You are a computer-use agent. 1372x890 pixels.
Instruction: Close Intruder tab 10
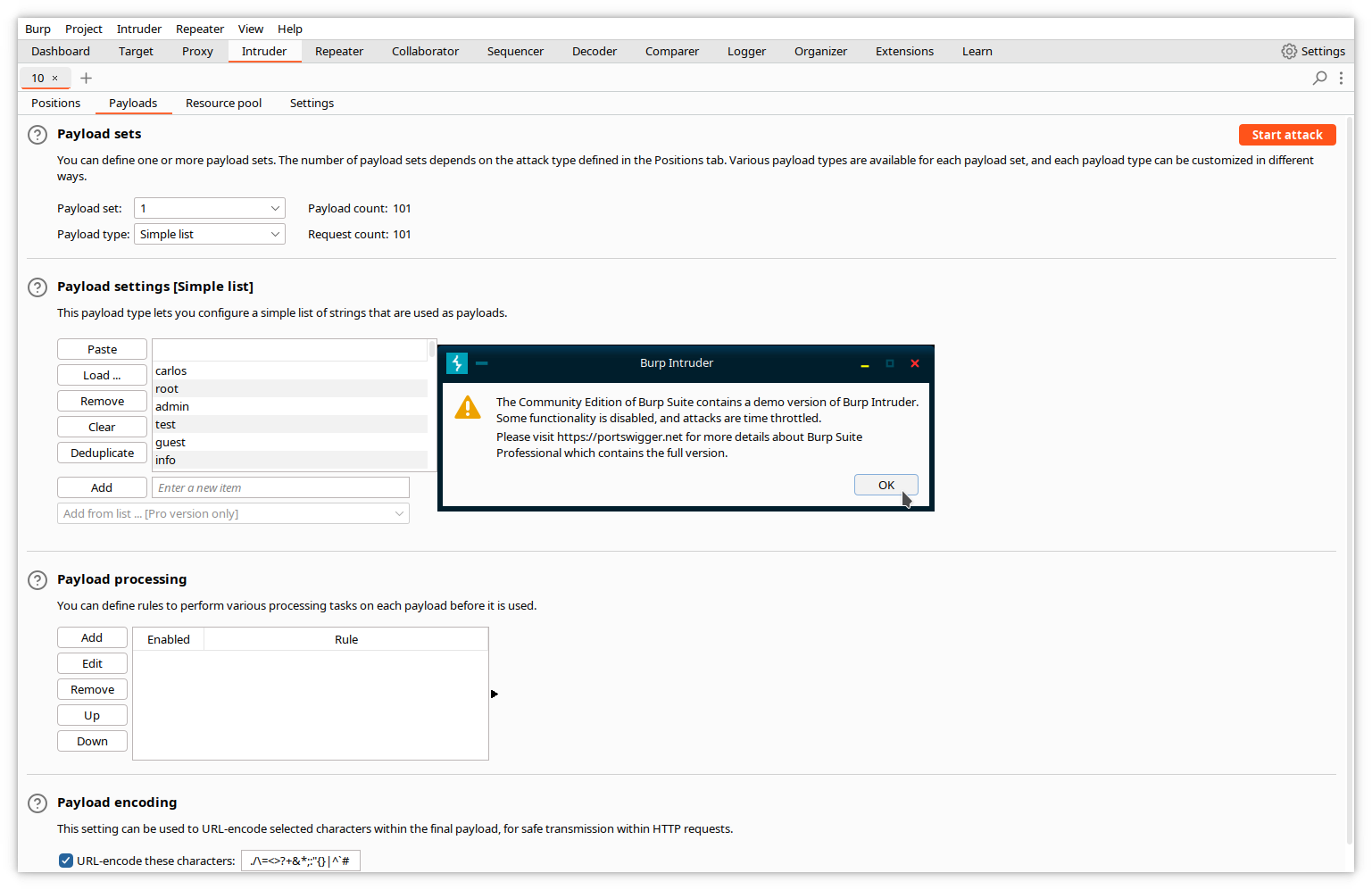(x=55, y=79)
